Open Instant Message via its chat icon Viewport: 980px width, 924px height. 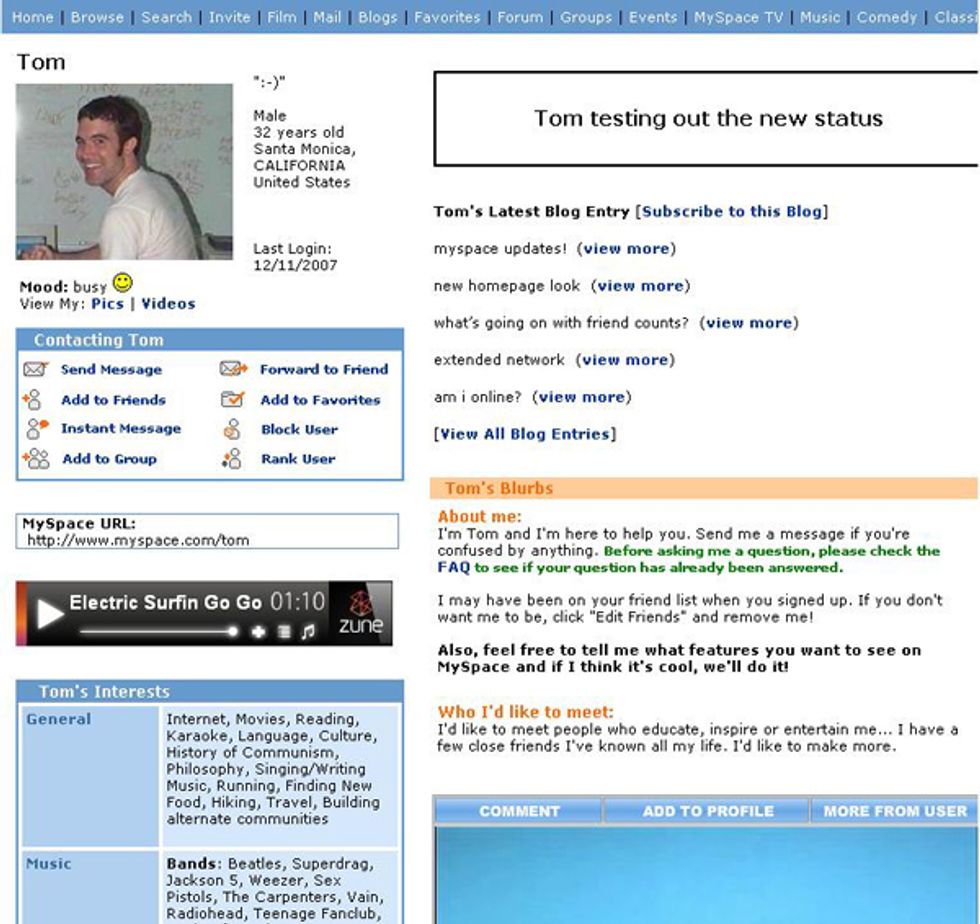click(33, 427)
